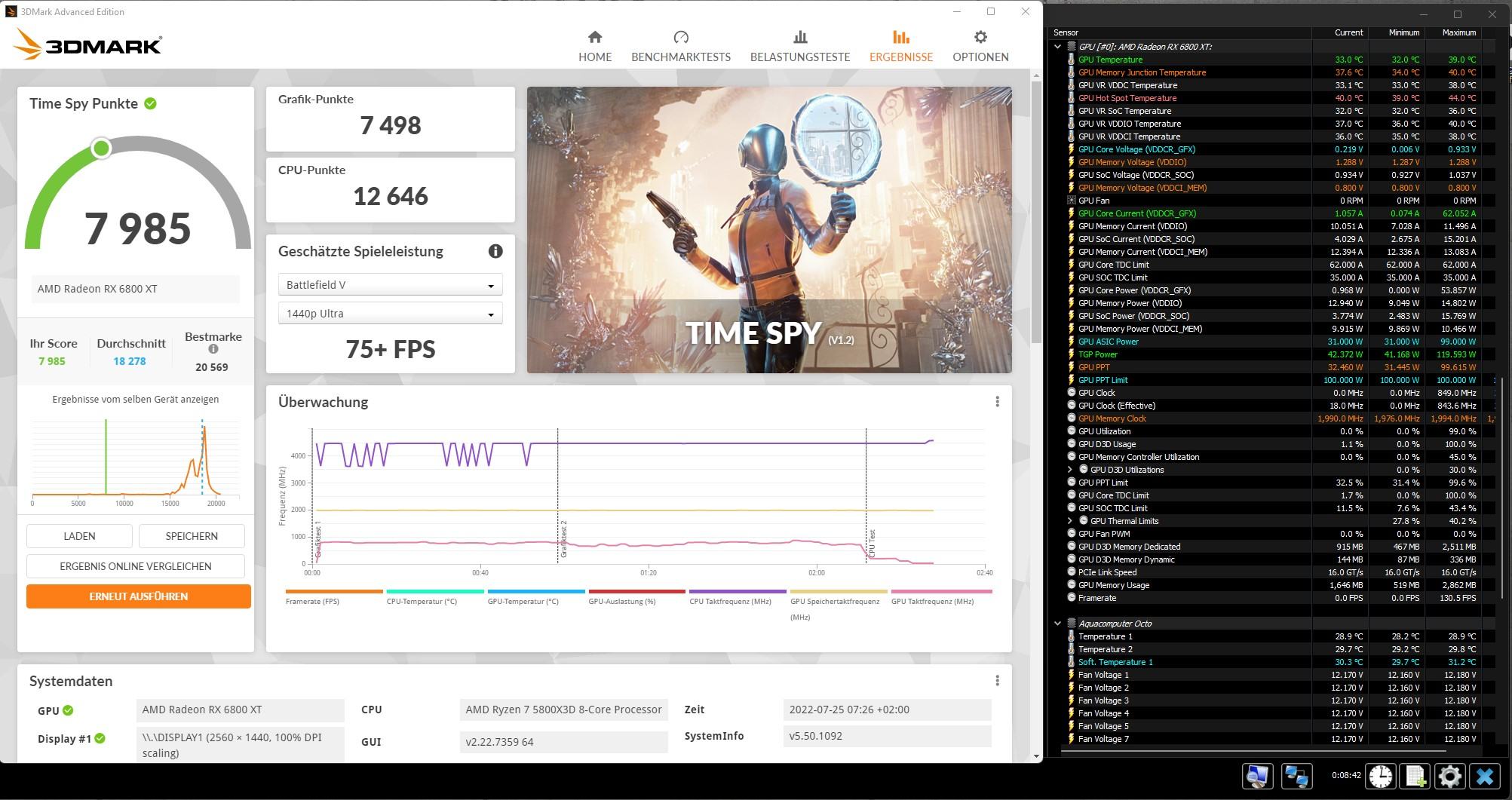Click HWiNFO clock reset timer icon
The image size is (1512, 800).
click(1381, 776)
